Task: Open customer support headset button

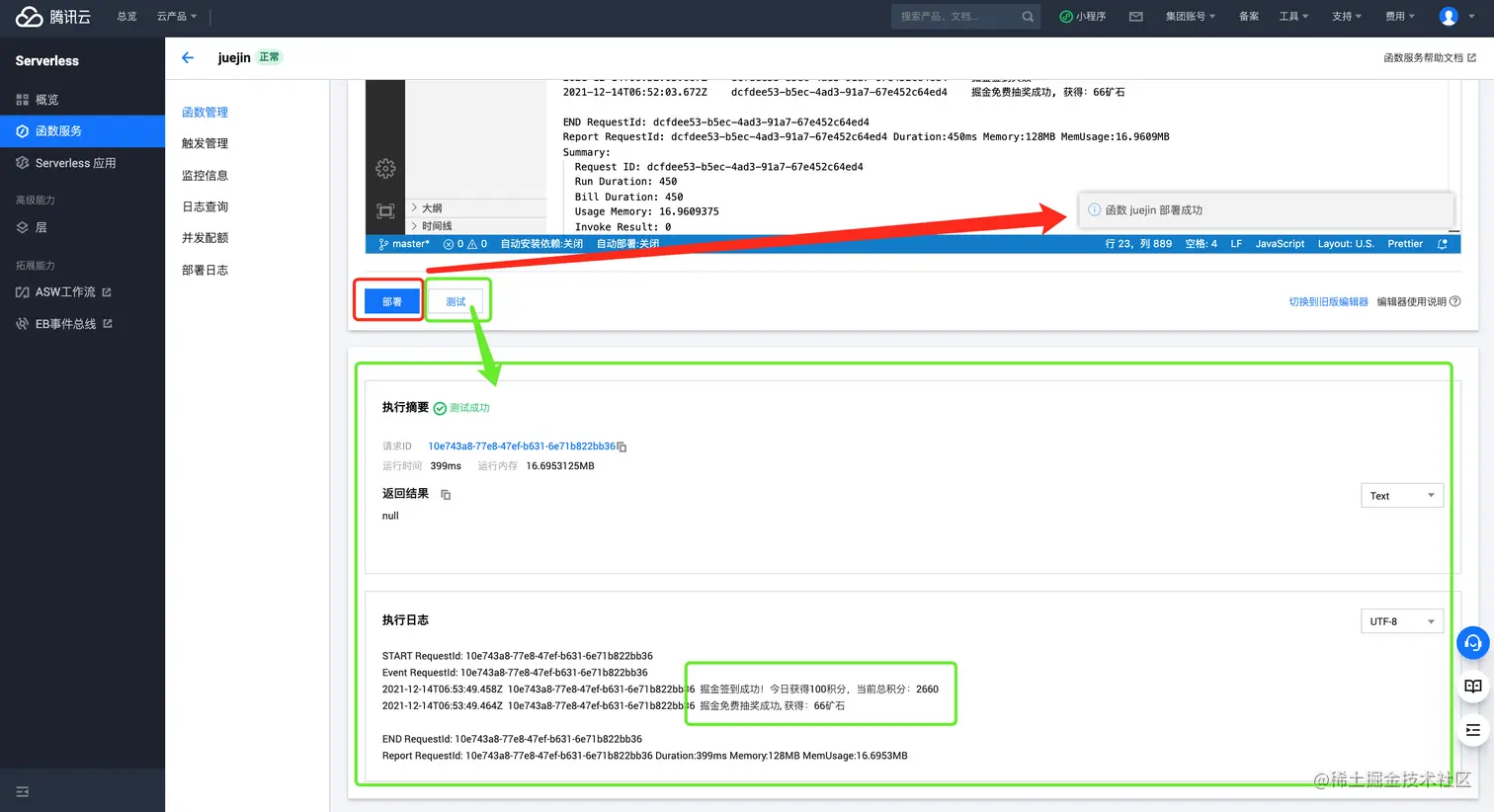Action: click(1473, 643)
